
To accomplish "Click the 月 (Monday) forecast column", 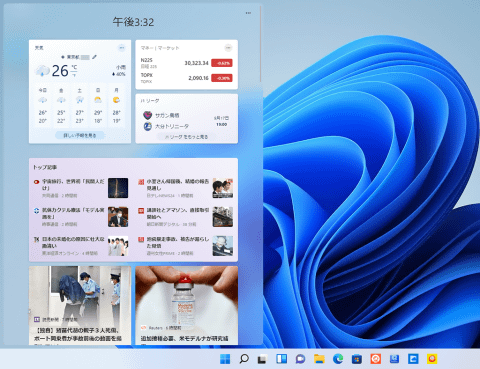I will (116, 106).
